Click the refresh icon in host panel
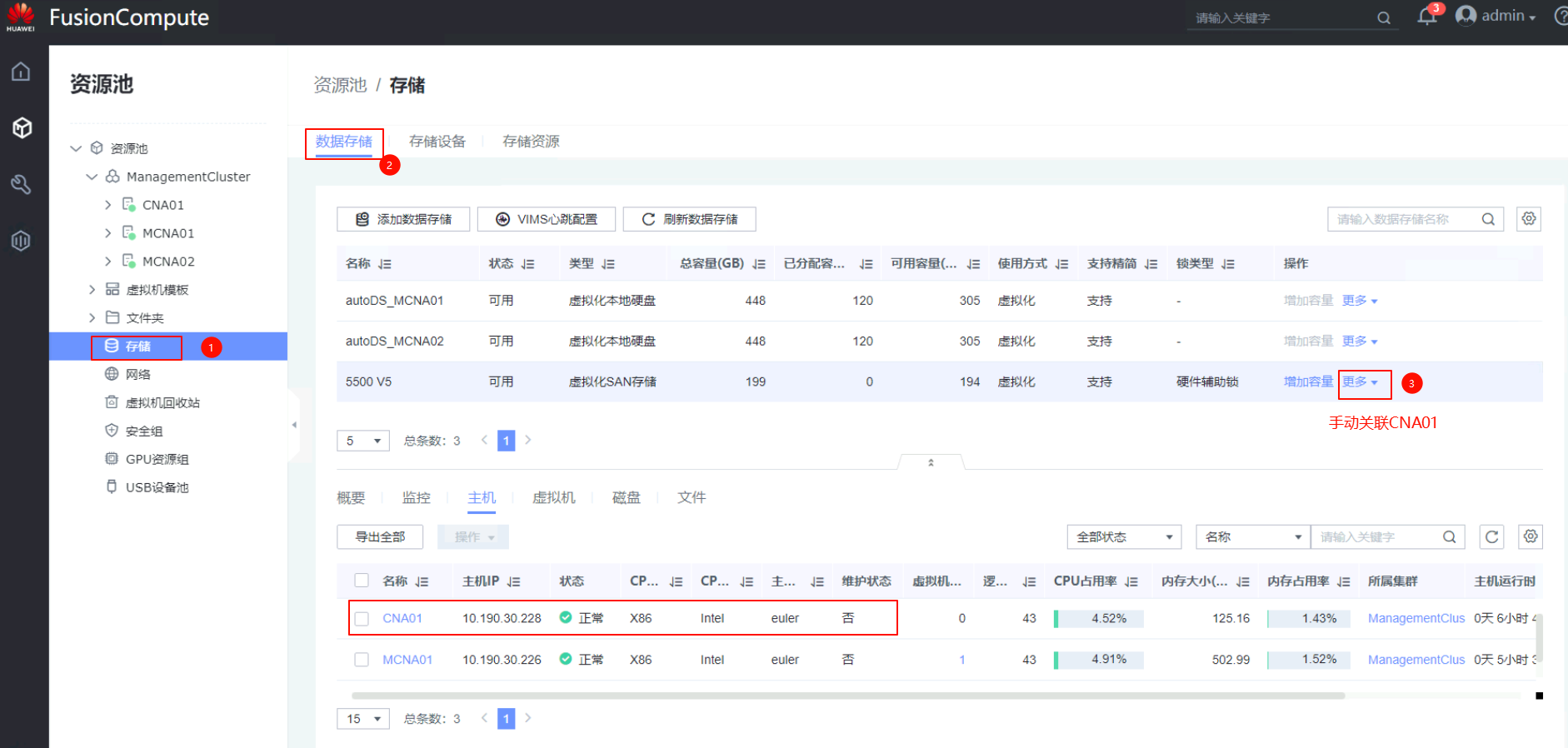The image size is (1568, 748). point(1491,537)
